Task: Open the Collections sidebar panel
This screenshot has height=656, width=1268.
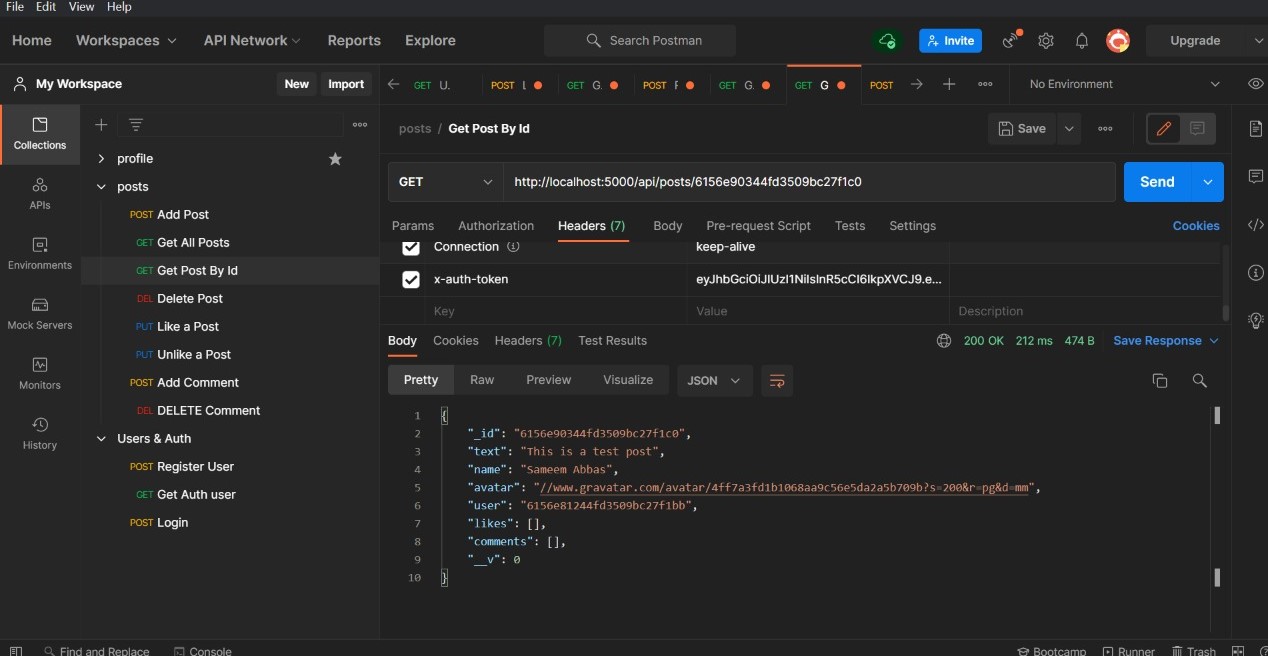Action: pos(40,134)
